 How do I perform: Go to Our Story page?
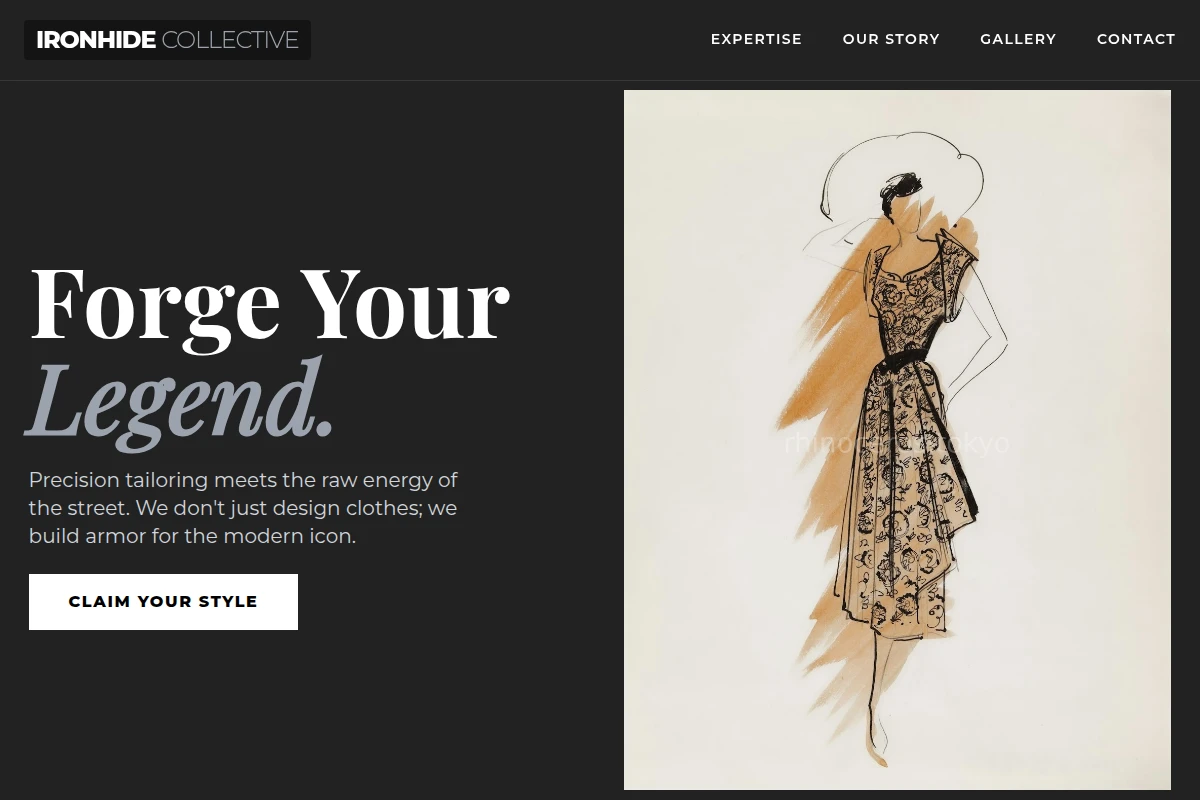click(891, 39)
